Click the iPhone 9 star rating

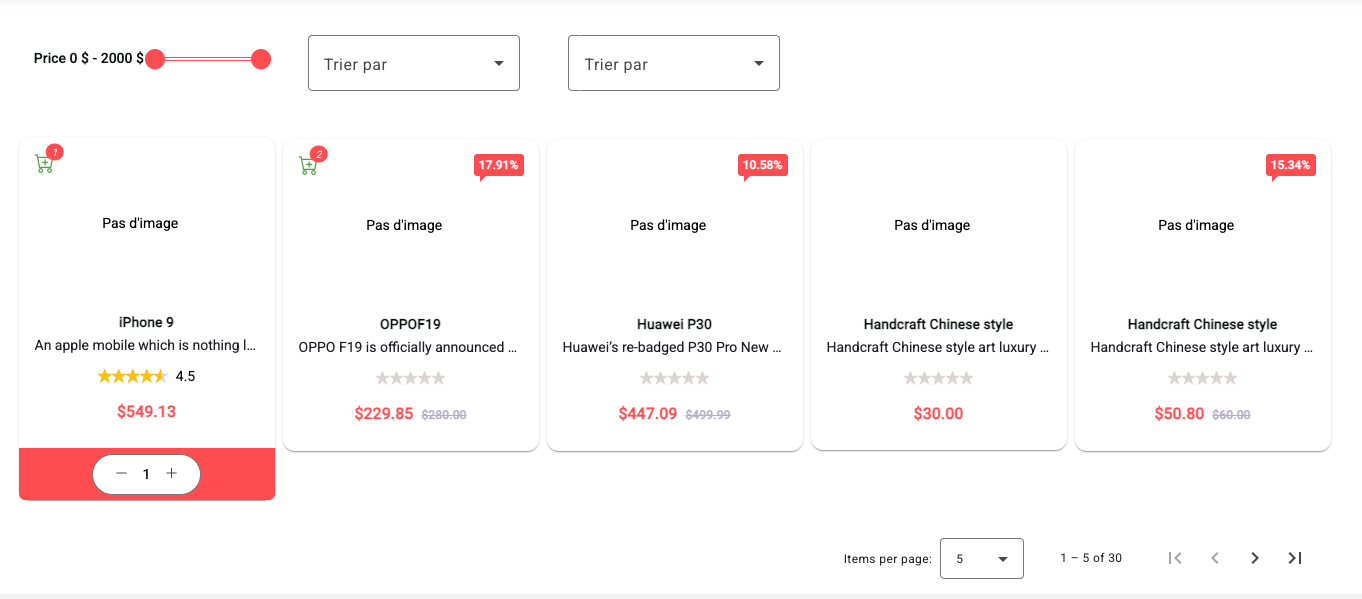132,377
